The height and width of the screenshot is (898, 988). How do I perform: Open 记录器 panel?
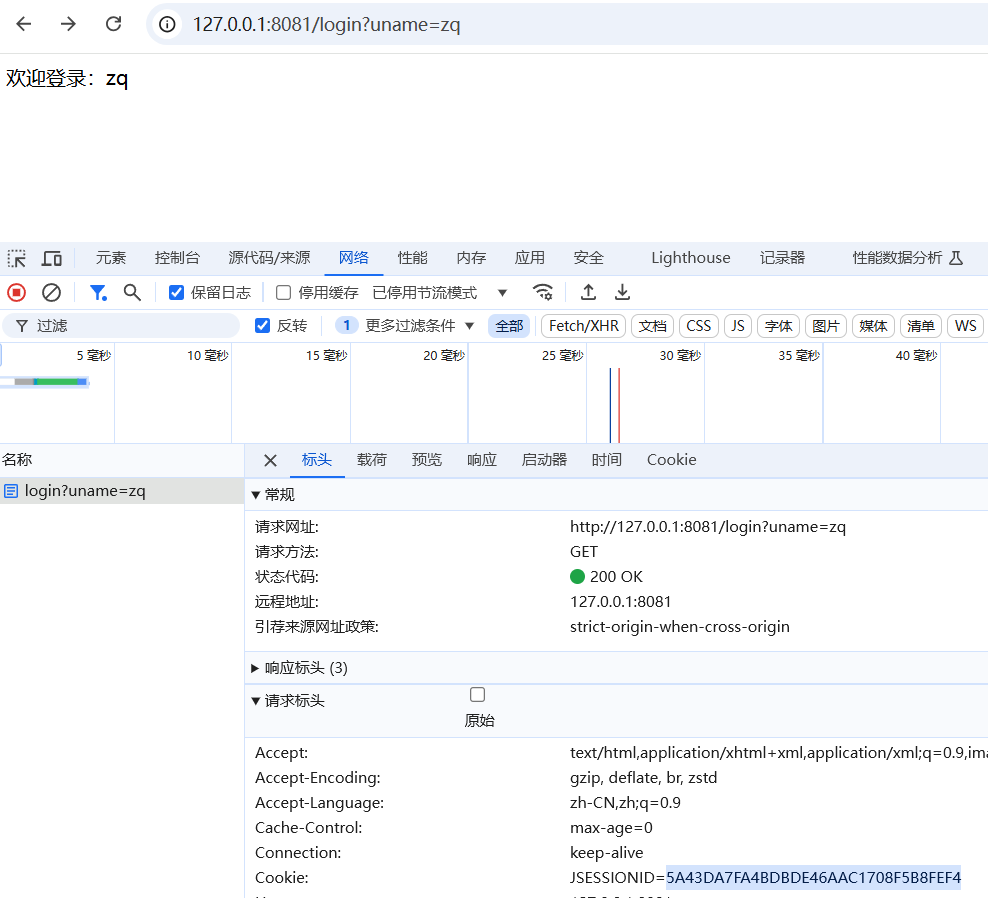pyautogui.click(x=782, y=258)
